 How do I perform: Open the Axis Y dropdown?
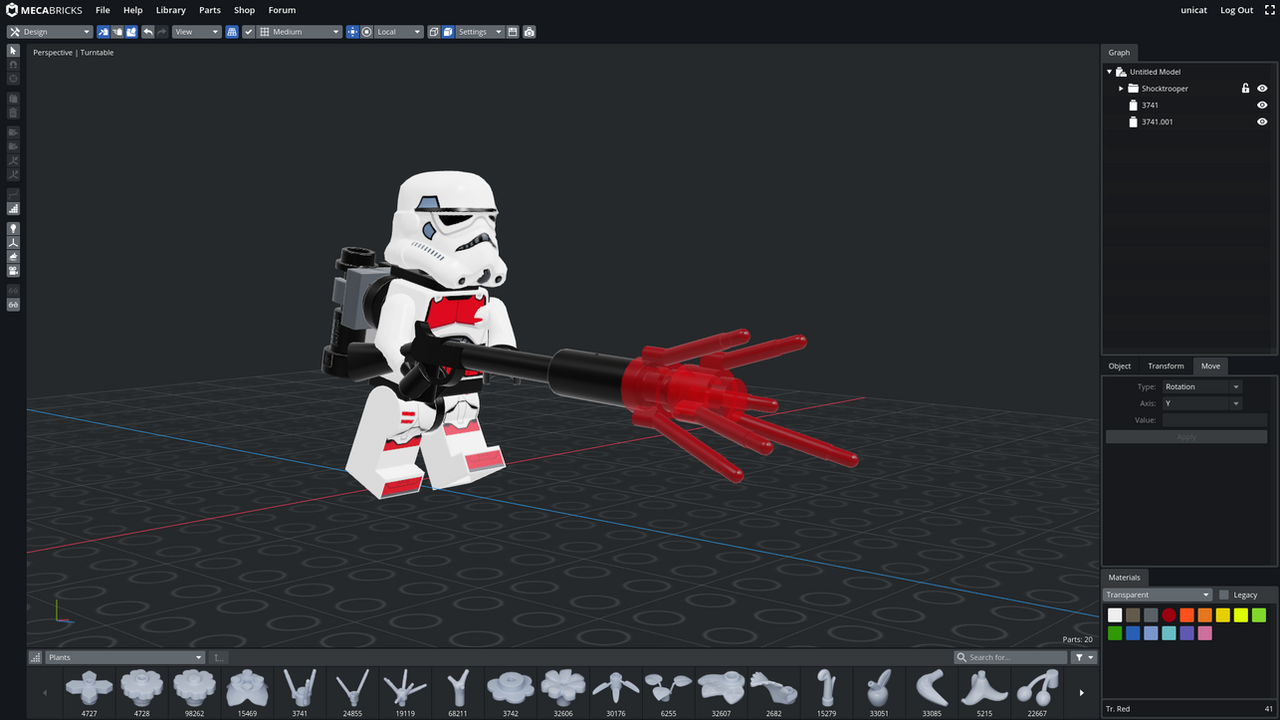(x=1201, y=403)
